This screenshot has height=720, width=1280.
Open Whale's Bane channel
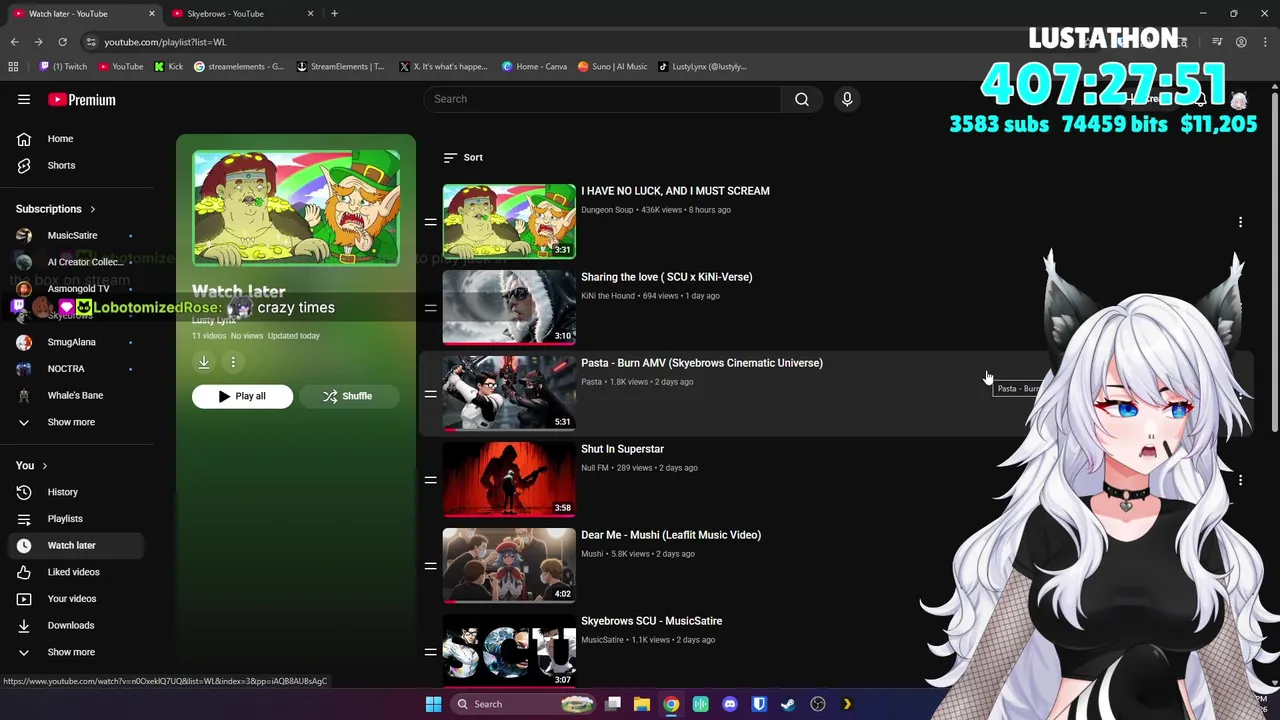pos(76,395)
